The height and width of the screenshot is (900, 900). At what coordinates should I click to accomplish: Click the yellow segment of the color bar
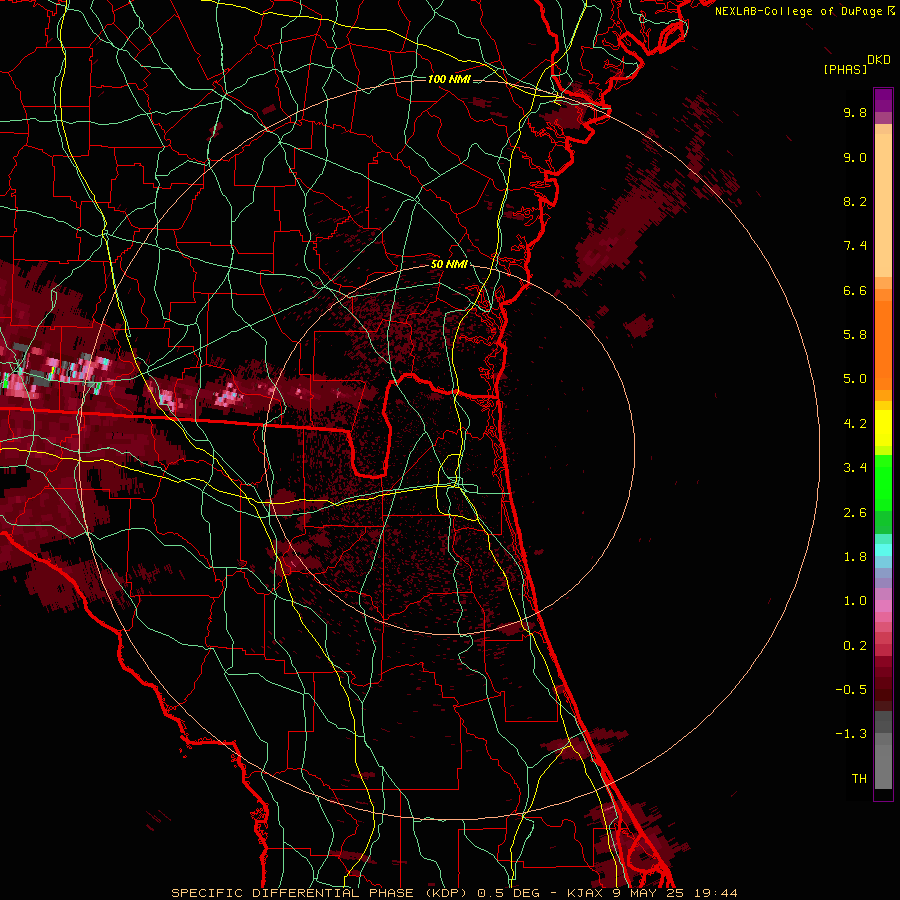click(x=883, y=428)
